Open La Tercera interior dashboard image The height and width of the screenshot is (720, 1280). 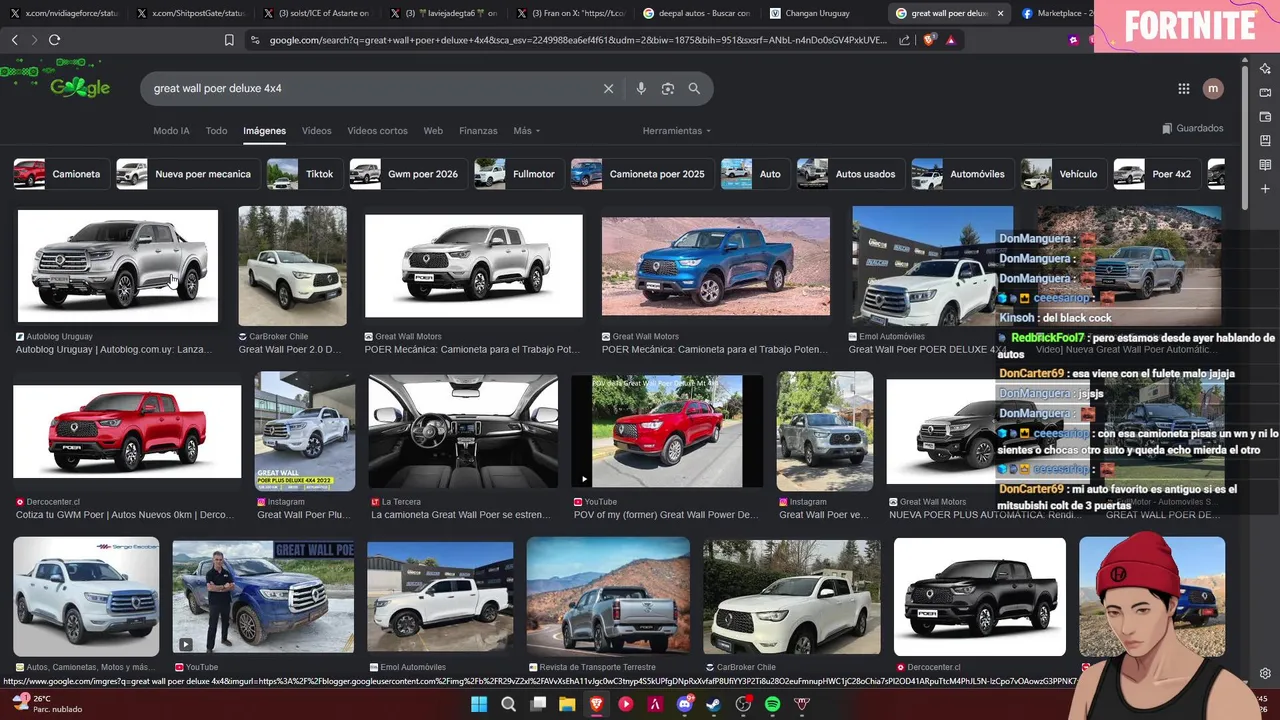coord(463,431)
